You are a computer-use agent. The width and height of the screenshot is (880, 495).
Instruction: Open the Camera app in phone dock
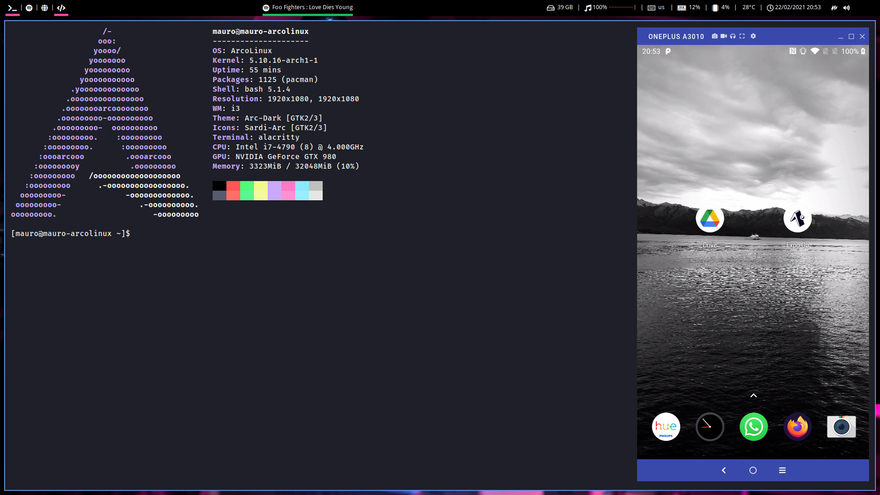[x=841, y=427]
